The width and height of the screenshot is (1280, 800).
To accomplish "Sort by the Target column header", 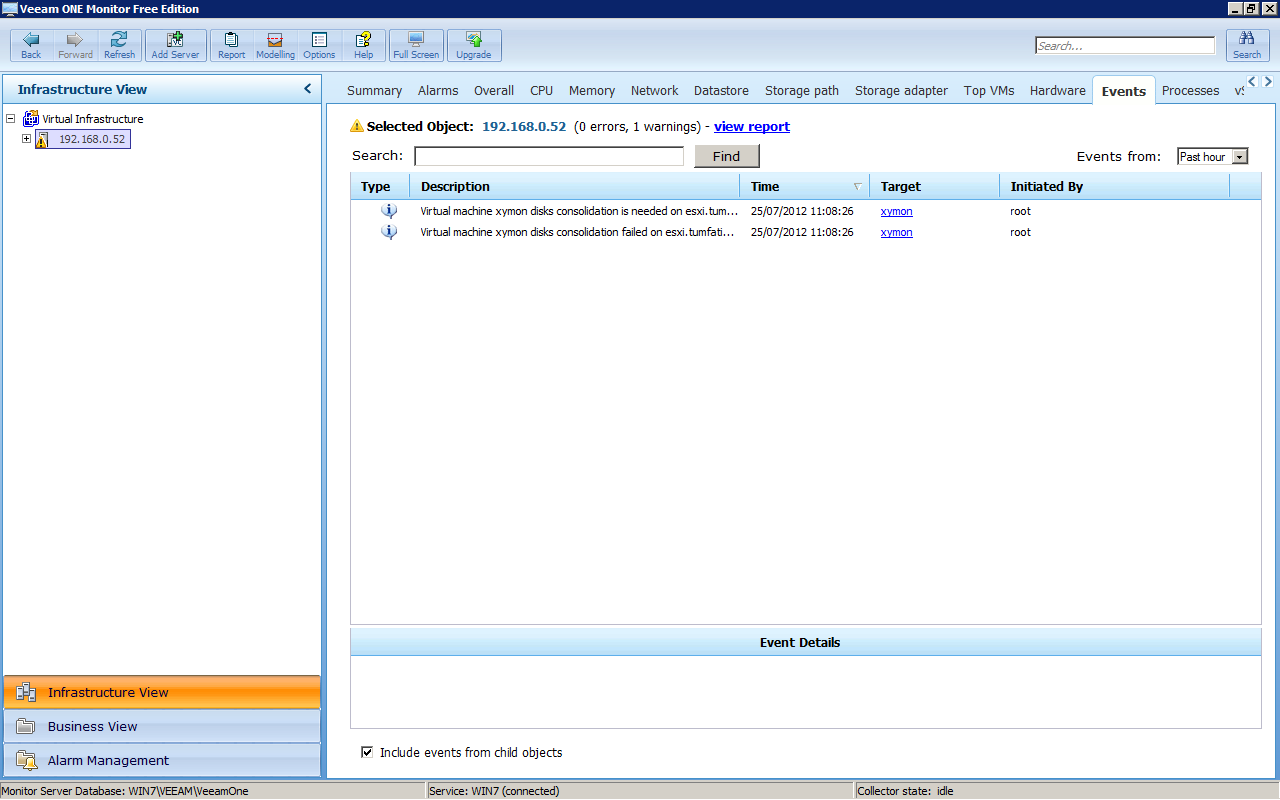I will tap(935, 186).
